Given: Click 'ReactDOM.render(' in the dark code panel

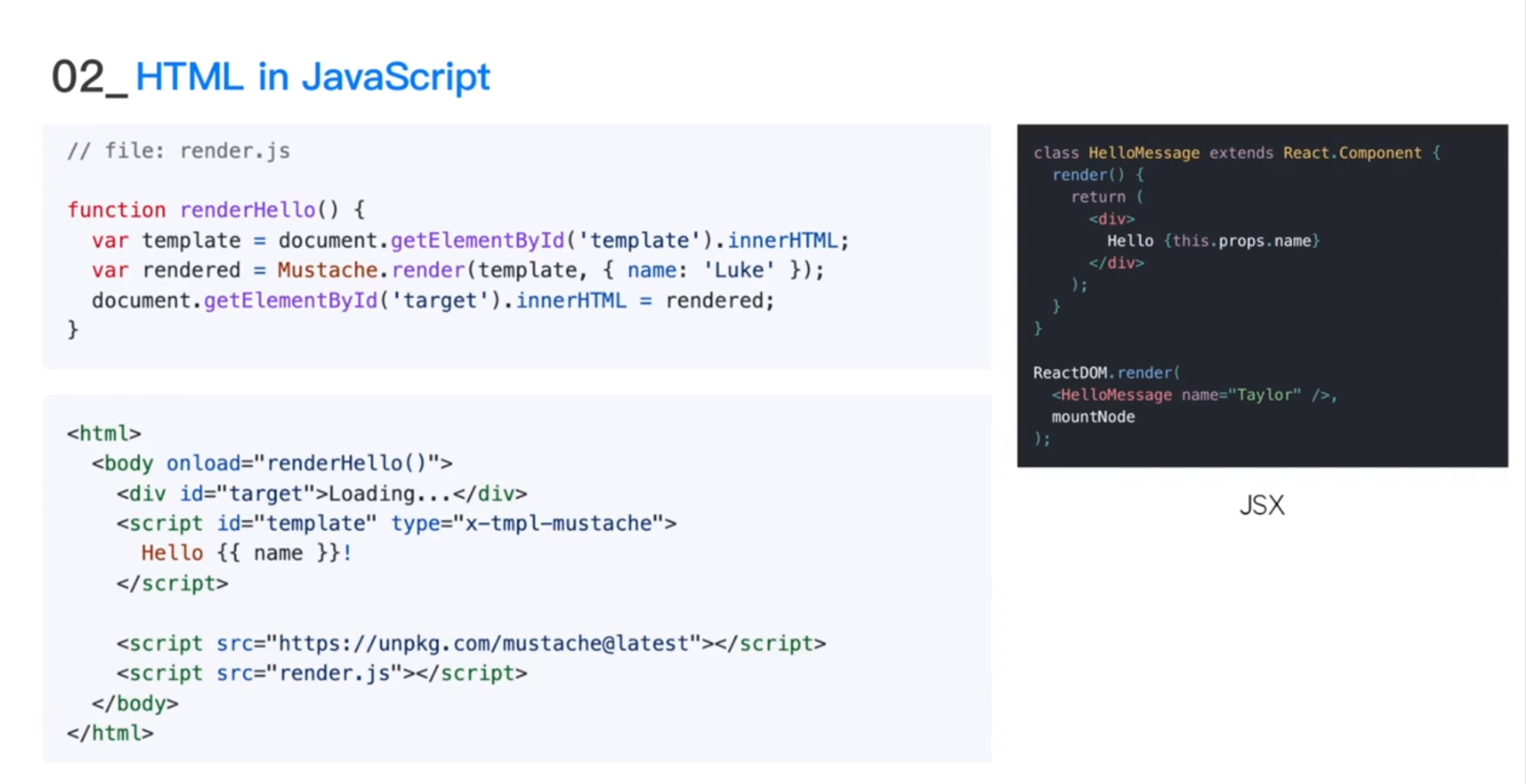Looking at the screenshot, I should coord(1106,373).
